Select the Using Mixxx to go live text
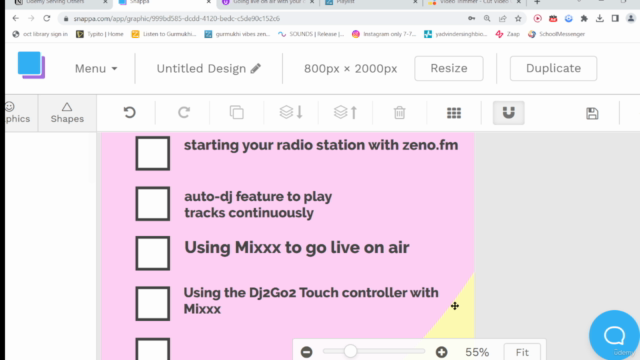The width and height of the screenshot is (640, 360). [297, 248]
